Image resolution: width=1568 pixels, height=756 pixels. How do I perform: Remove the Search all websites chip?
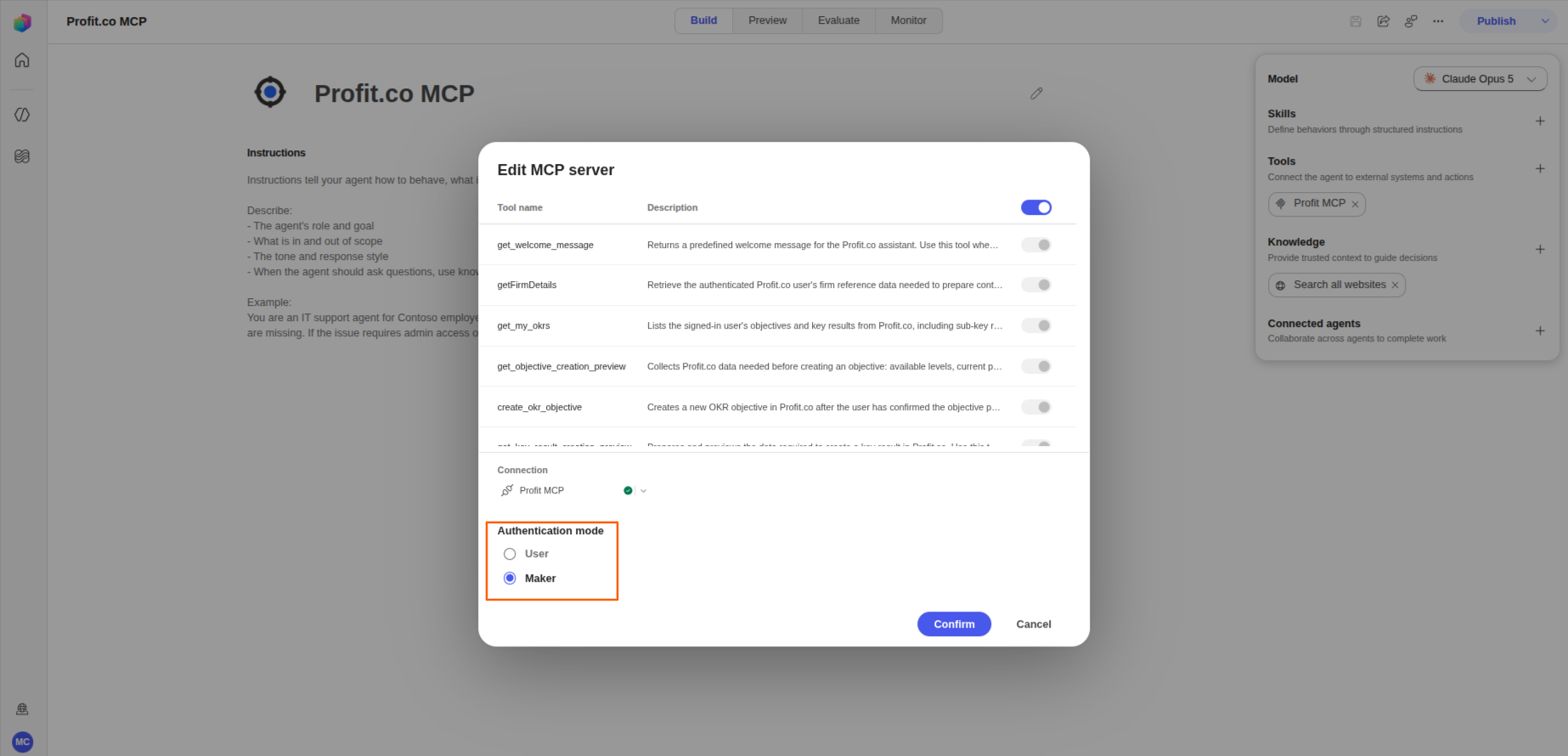[1395, 285]
